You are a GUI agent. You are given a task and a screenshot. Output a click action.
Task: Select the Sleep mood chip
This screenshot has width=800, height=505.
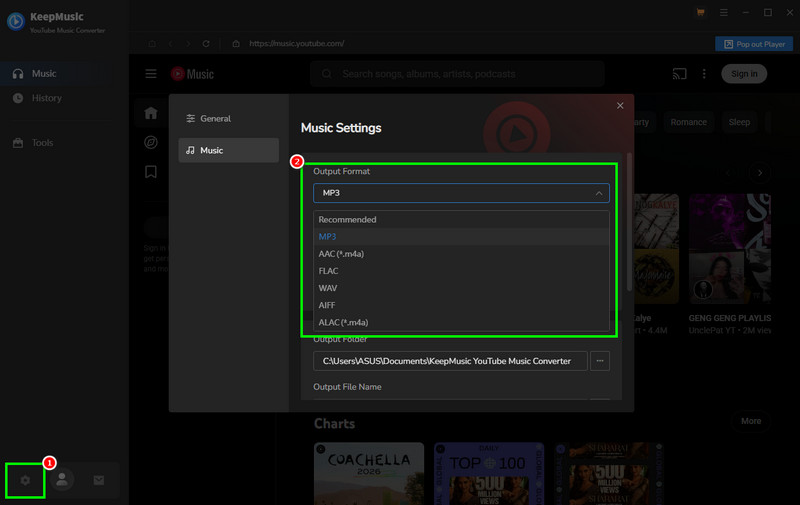[739, 122]
